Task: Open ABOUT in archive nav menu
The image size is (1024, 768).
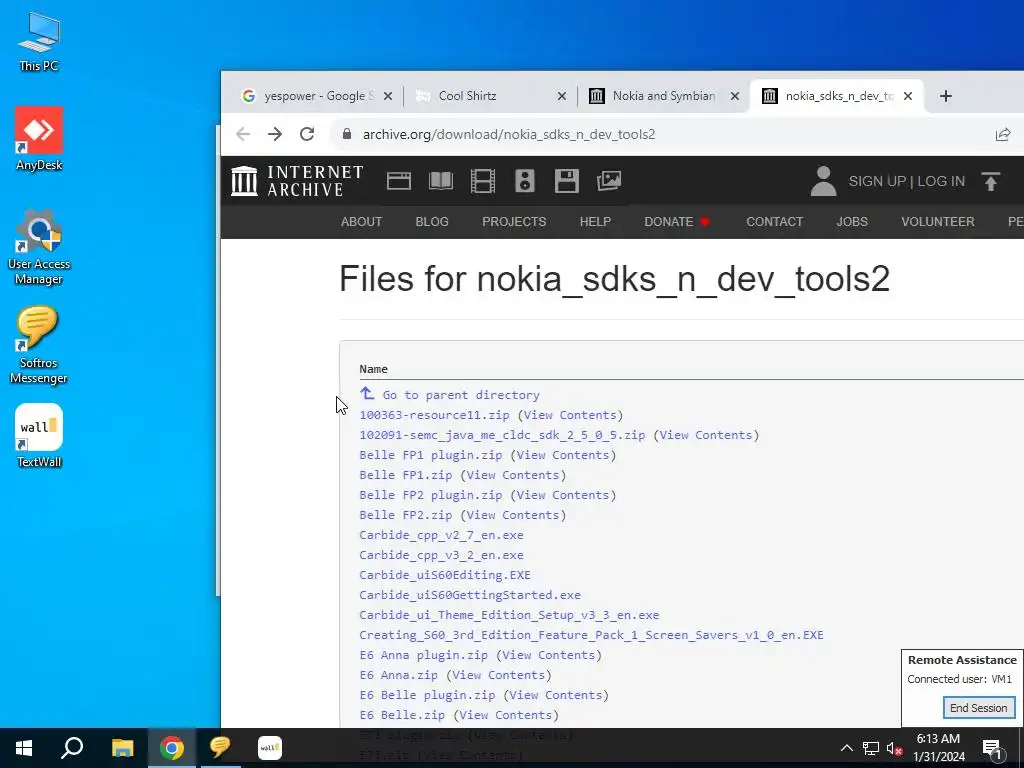Action: [361, 221]
